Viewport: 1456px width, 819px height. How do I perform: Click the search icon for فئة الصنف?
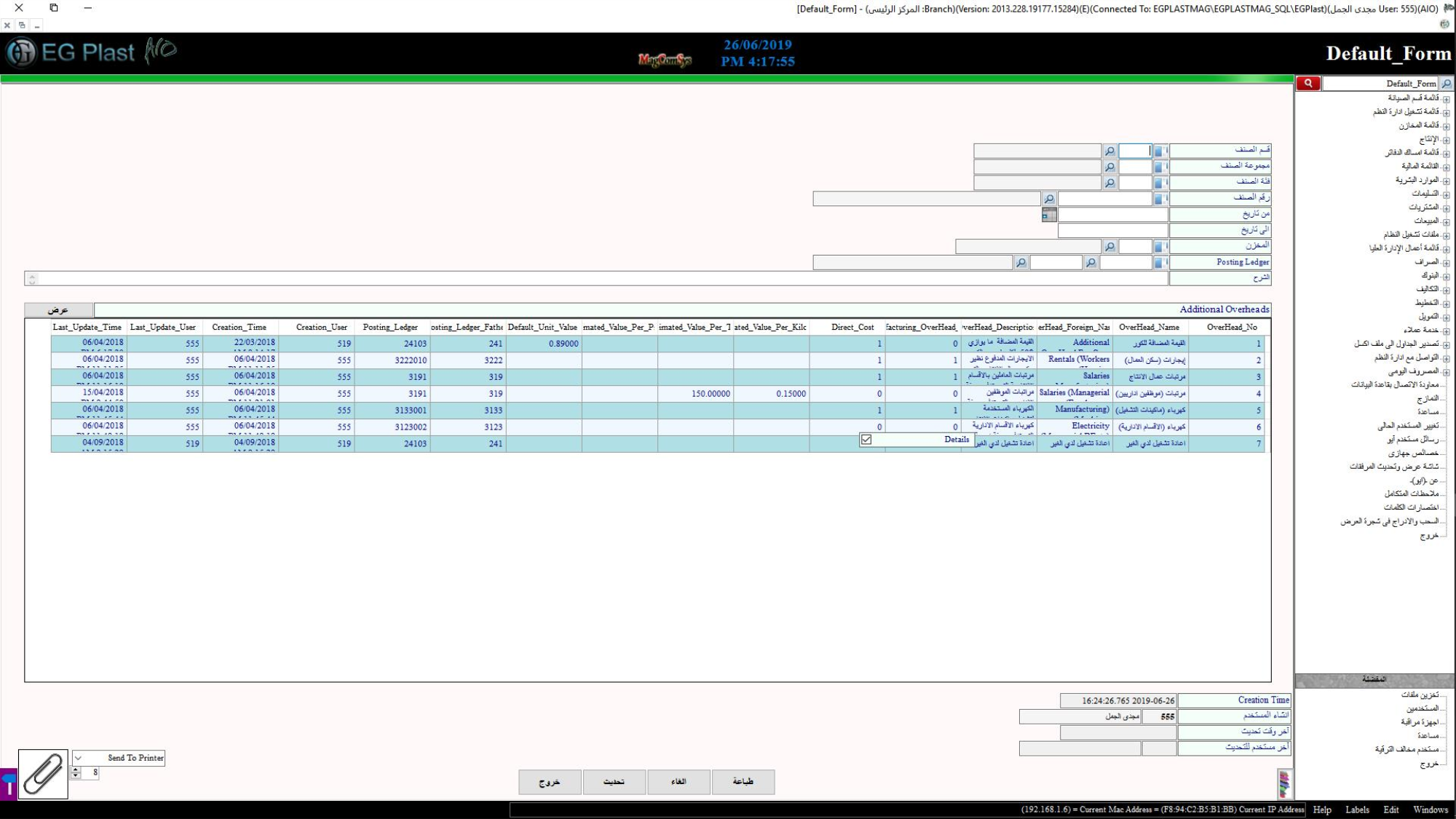click(1109, 183)
